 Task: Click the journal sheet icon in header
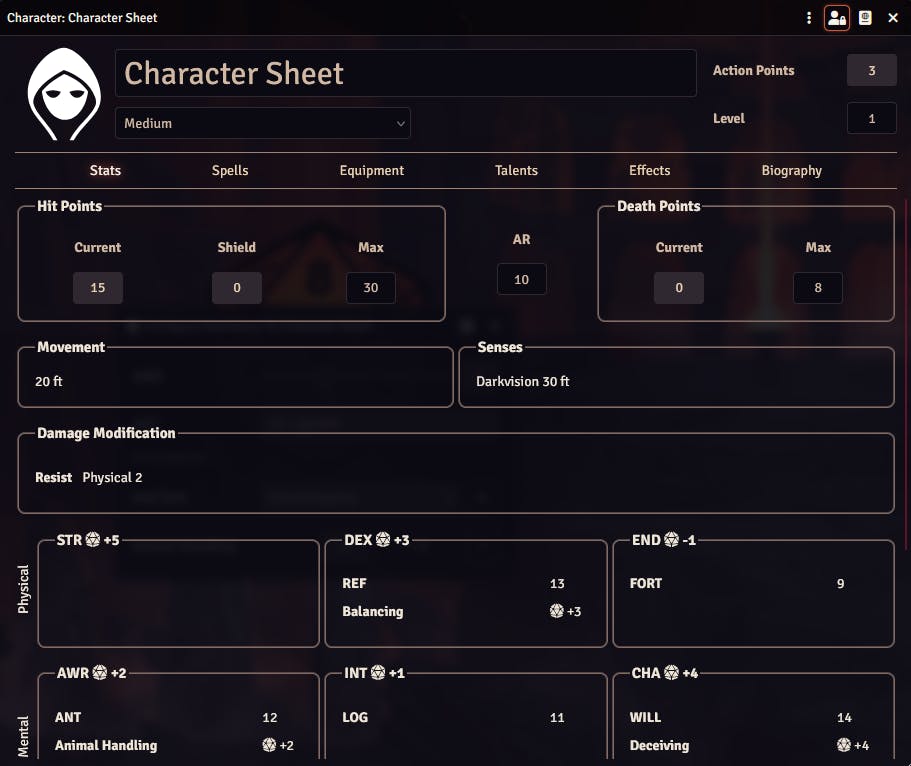click(x=865, y=18)
